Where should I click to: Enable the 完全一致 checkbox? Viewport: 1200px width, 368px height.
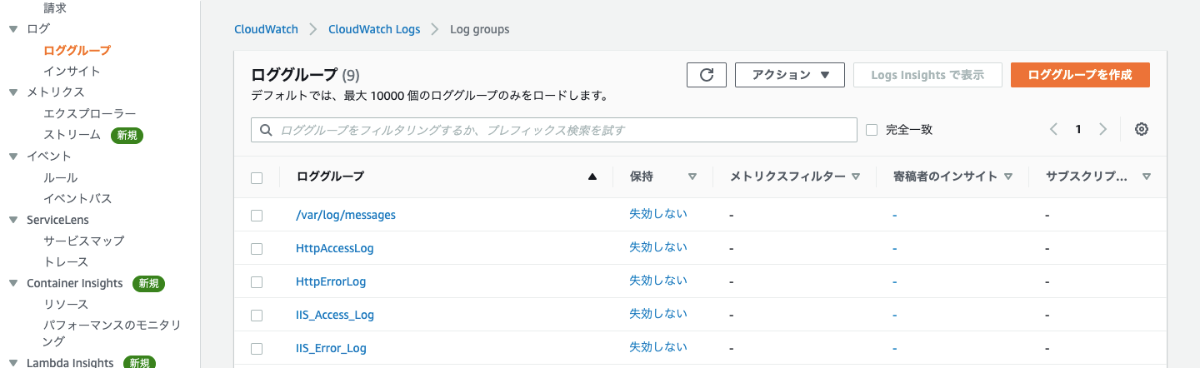tap(872, 130)
